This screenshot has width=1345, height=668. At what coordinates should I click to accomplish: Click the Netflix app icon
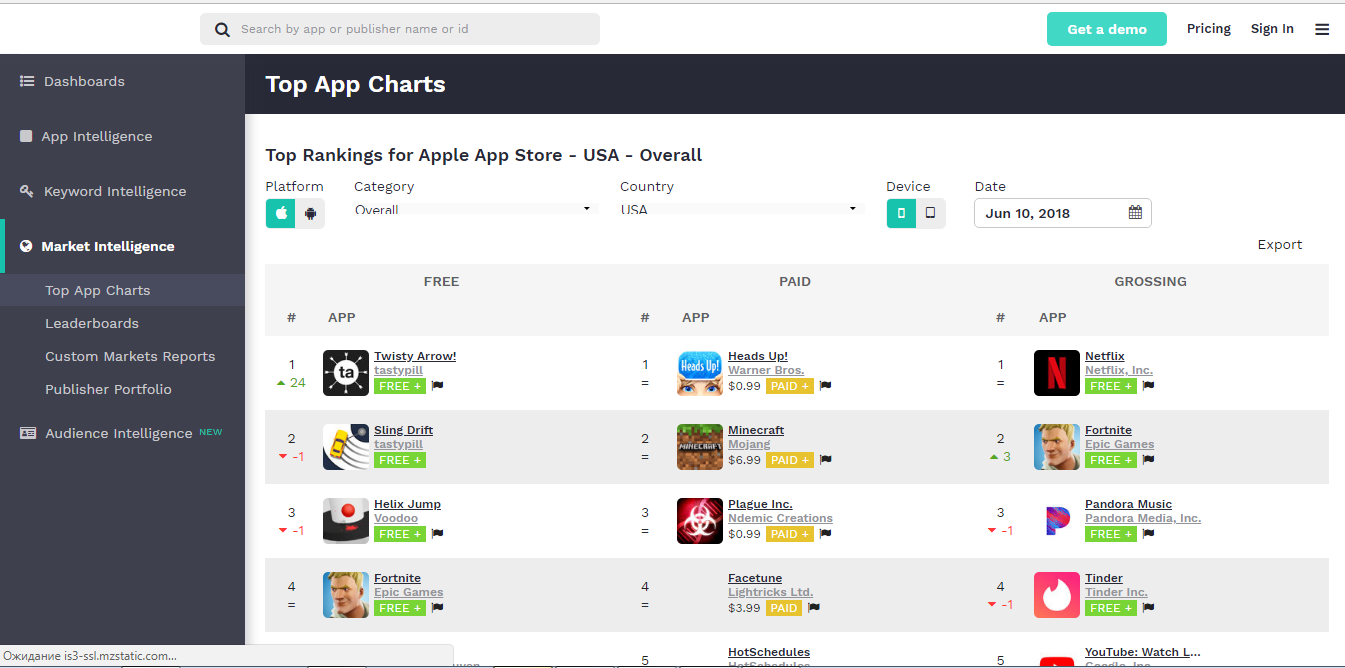[x=1056, y=373]
